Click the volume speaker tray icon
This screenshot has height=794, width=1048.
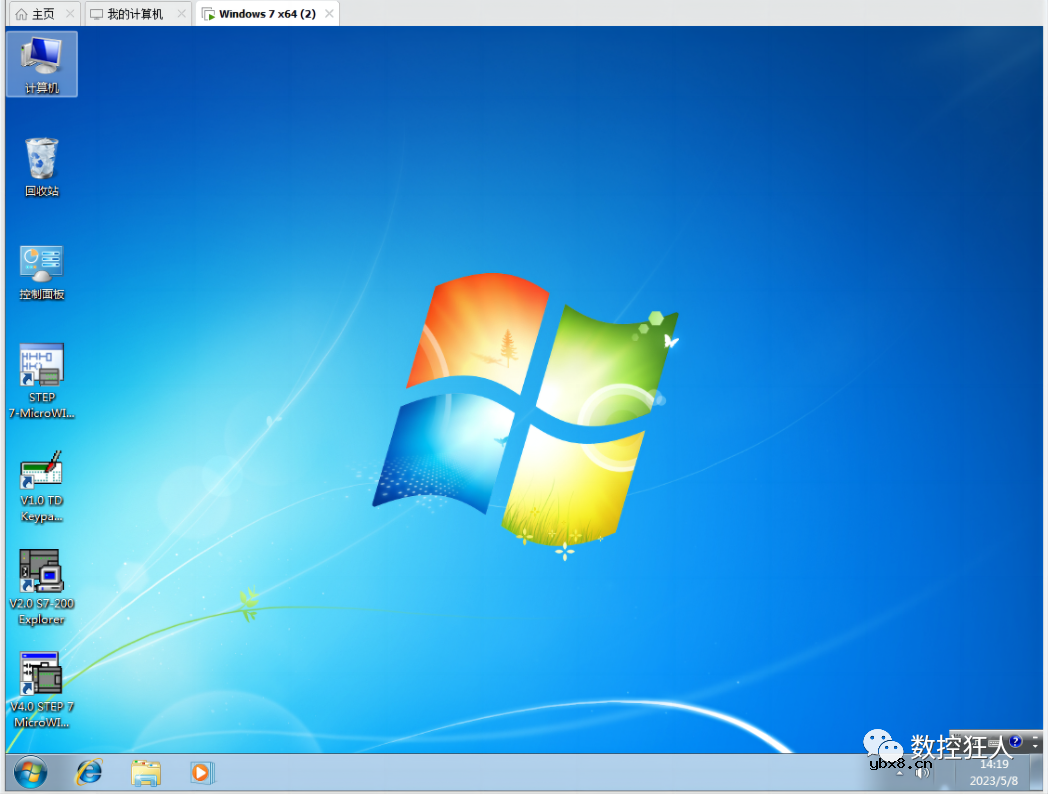pos(922,772)
